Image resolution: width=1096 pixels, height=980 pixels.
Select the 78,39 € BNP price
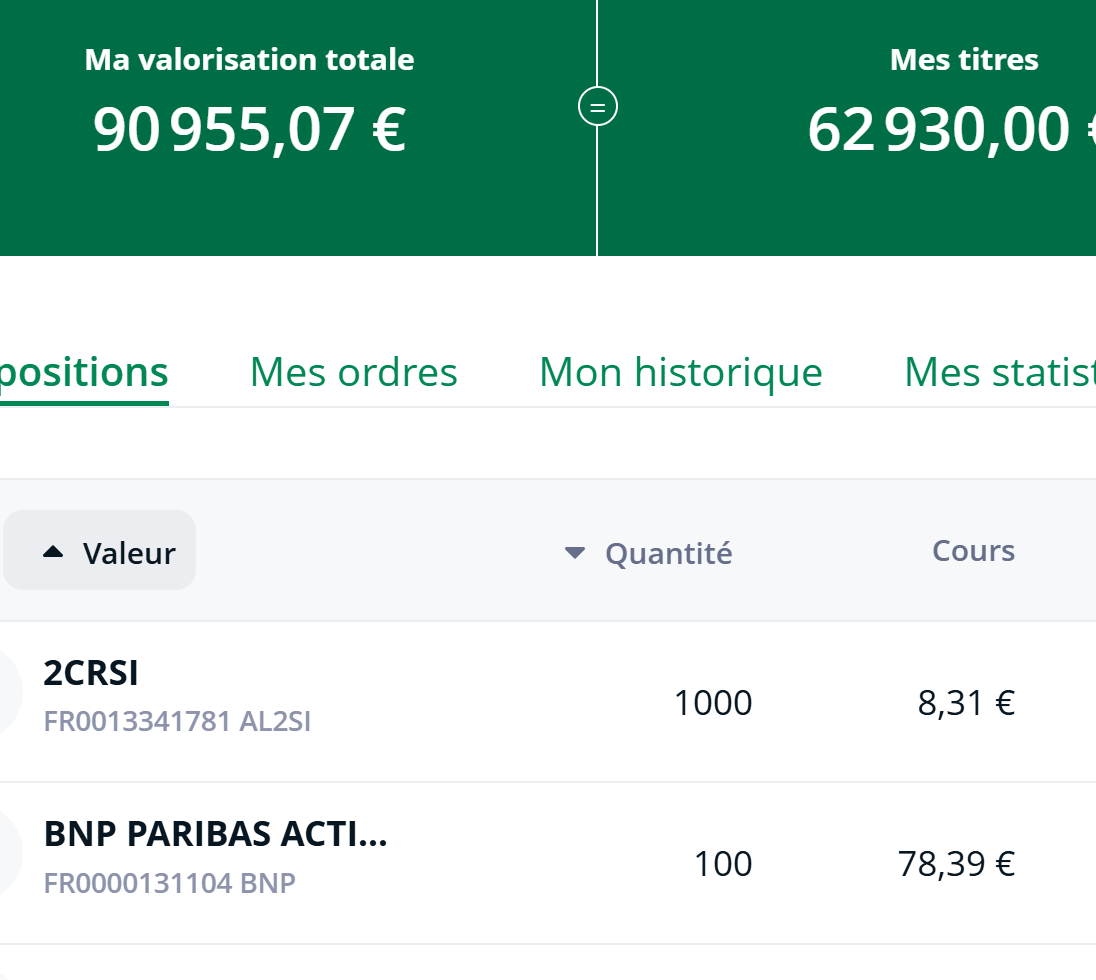pyautogui.click(x=956, y=864)
